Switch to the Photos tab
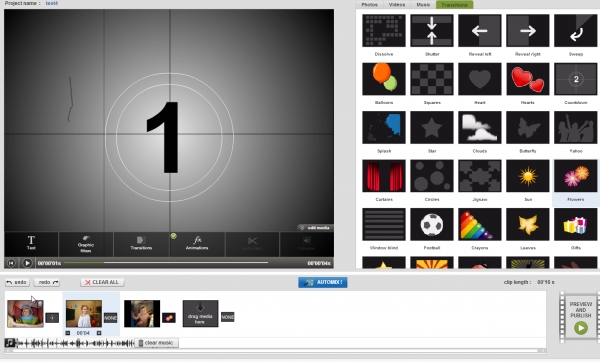The image size is (600, 362). 370,5
